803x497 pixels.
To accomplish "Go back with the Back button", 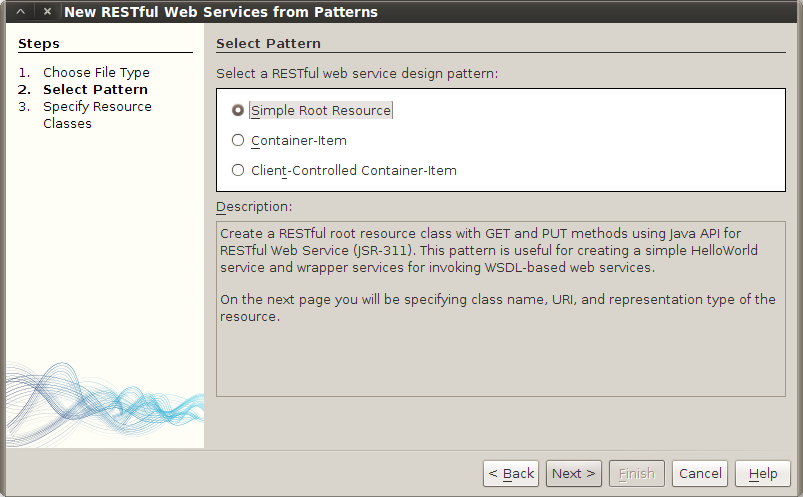I will [511, 474].
